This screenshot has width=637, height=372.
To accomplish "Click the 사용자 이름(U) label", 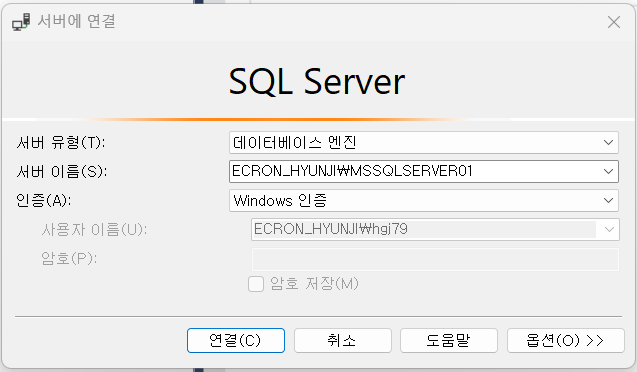I will click(x=94, y=230).
